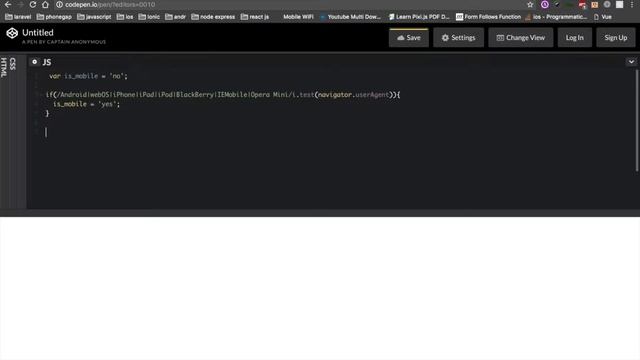Open the andr bookmarks folder
The image size is (640, 360).
(176, 17)
